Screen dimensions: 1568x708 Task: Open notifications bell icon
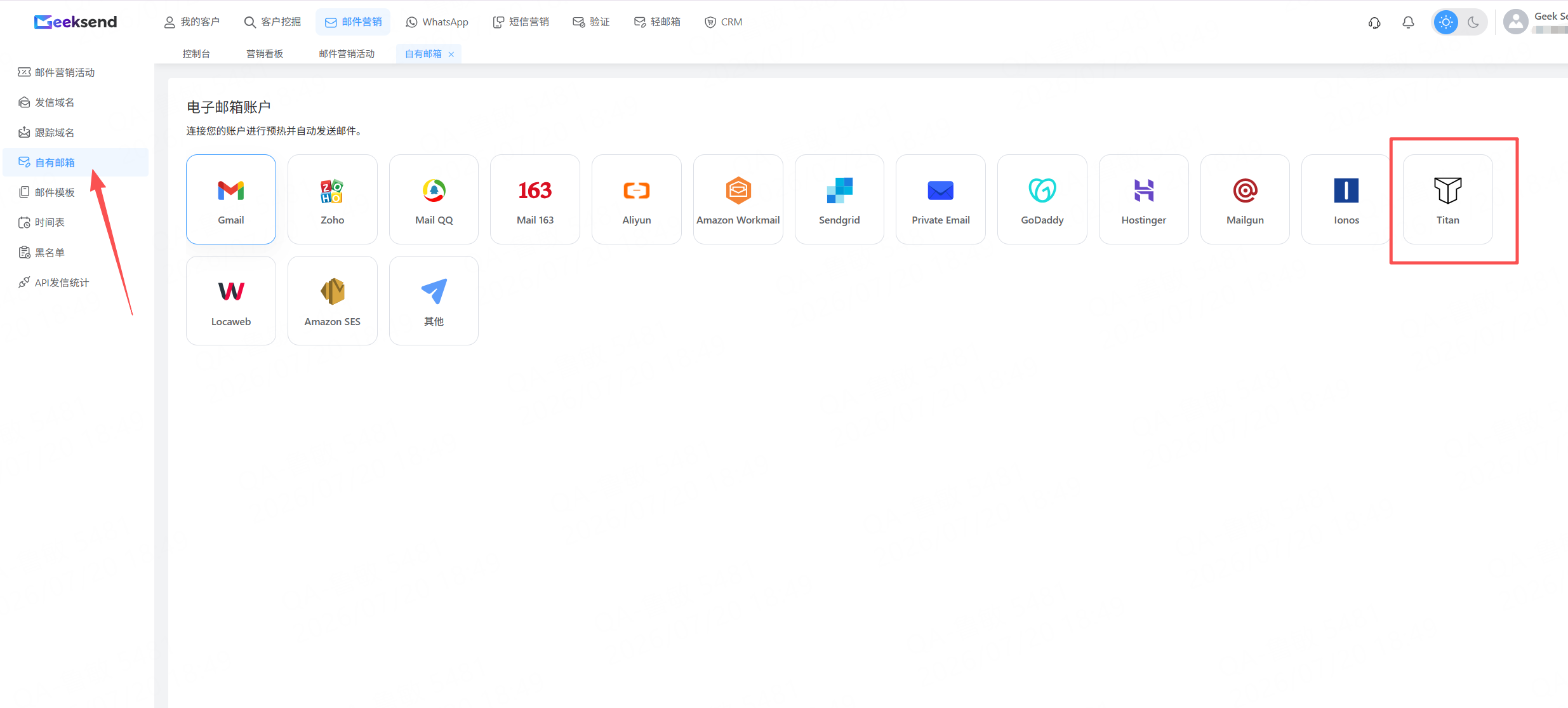click(1408, 22)
